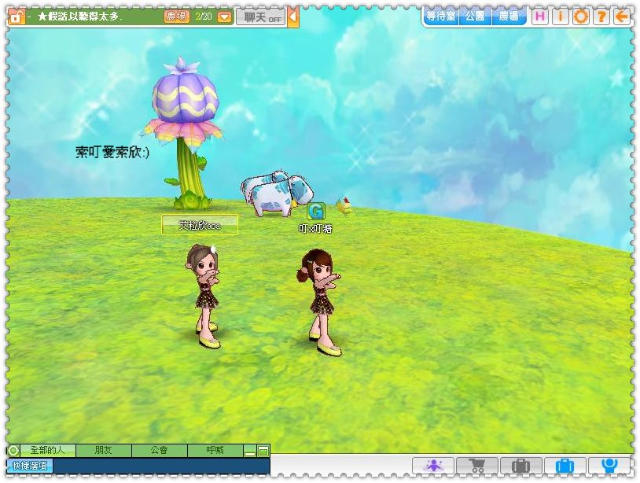Open the gray suitcase inventory icon
The height and width of the screenshot is (483, 640).
(x=521, y=465)
